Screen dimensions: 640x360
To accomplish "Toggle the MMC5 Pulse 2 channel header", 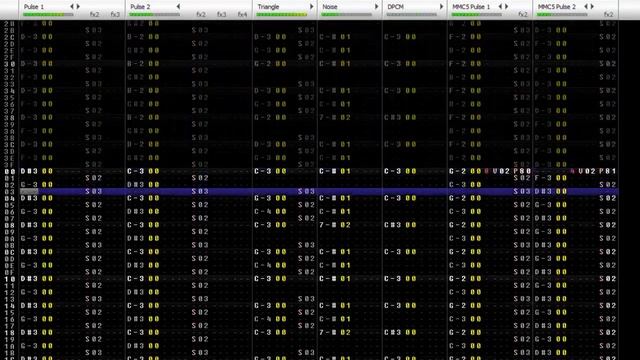I will pyautogui.click(x=557, y=7).
